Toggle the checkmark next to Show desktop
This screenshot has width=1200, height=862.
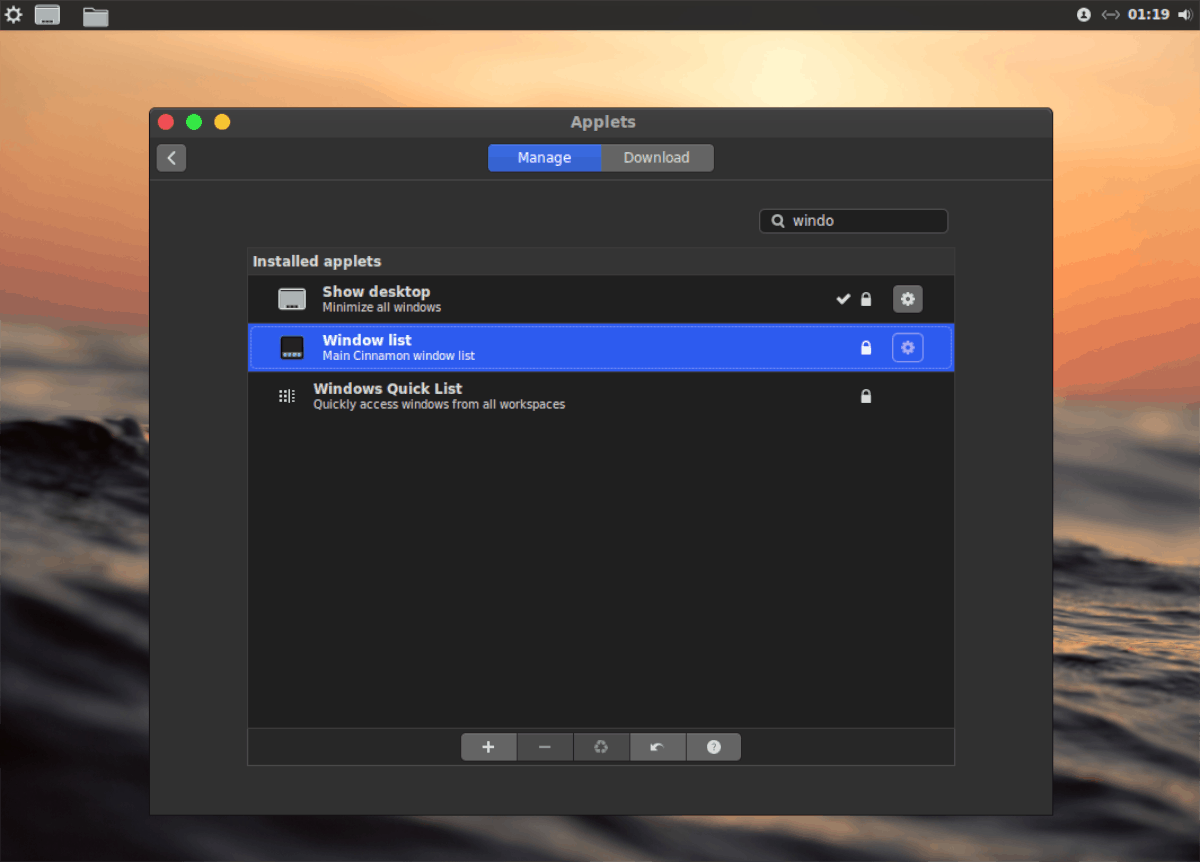tap(842, 298)
